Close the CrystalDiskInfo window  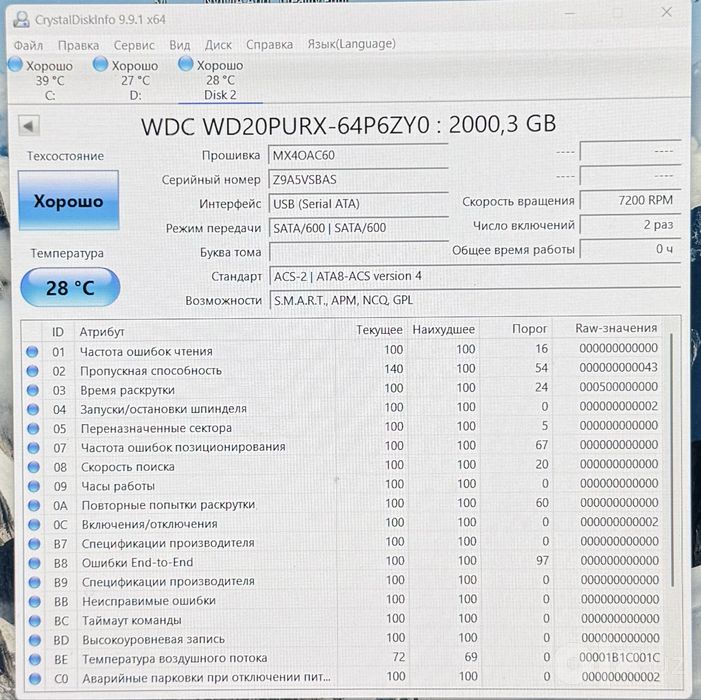[x=667, y=13]
